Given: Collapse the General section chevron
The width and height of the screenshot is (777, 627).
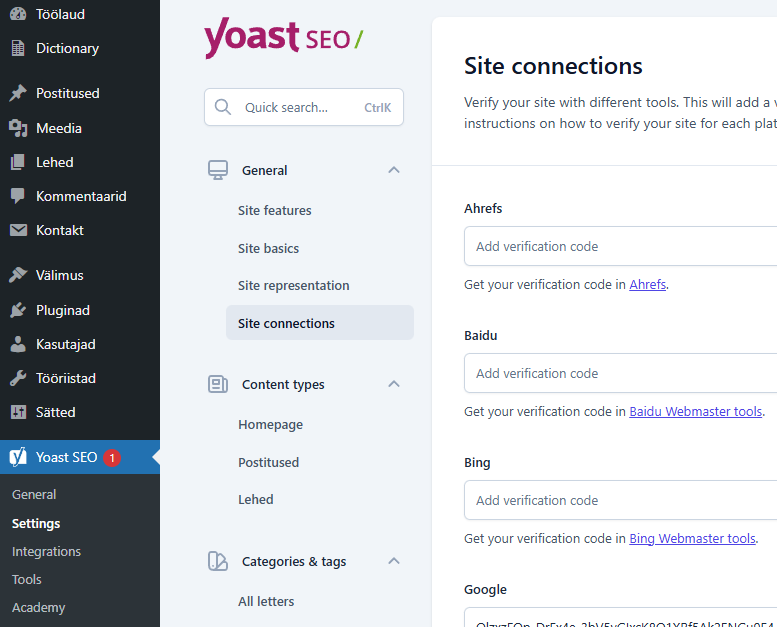Looking at the screenshot, I should click(394, 170).
